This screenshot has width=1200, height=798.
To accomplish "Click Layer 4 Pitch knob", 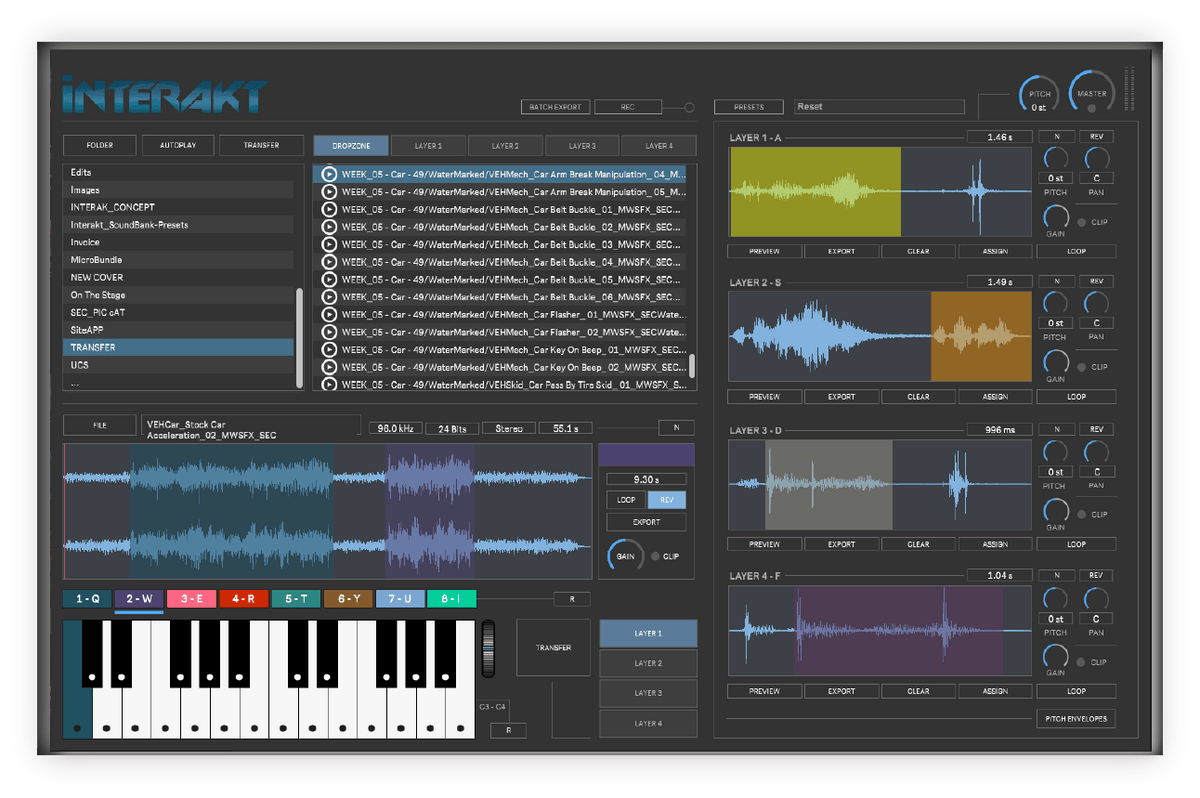I will coord(1055,600).
